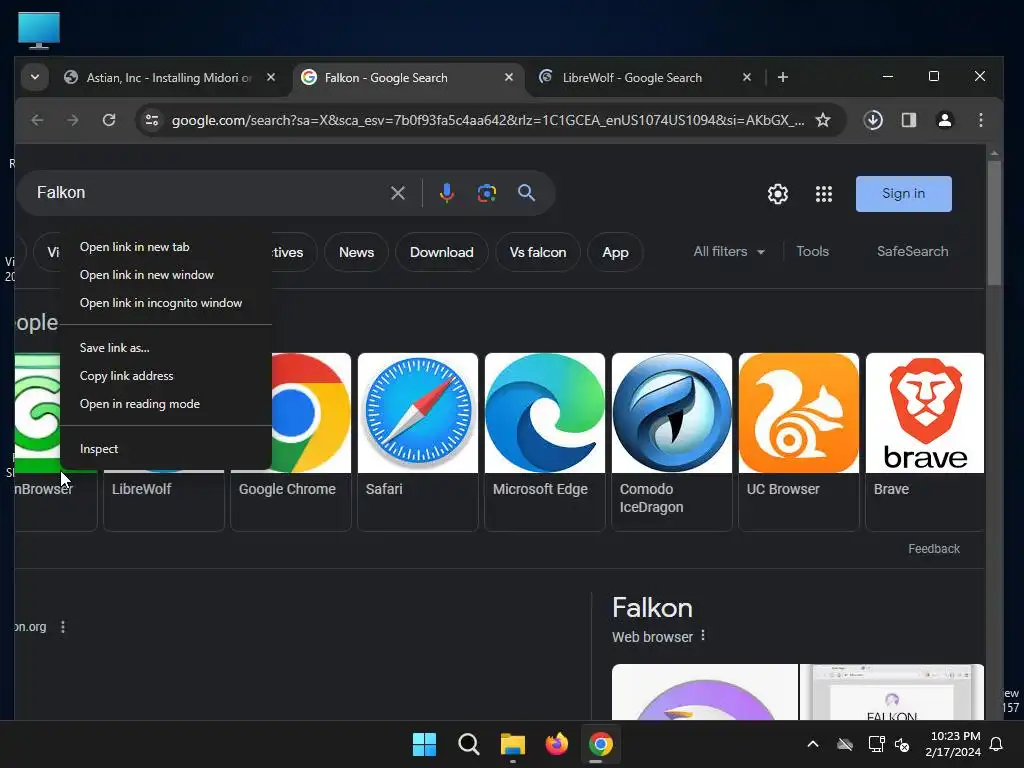This screenshot has width=1024, height=768.
Task: Clear the search query with X
Action: tap(398, 193)
